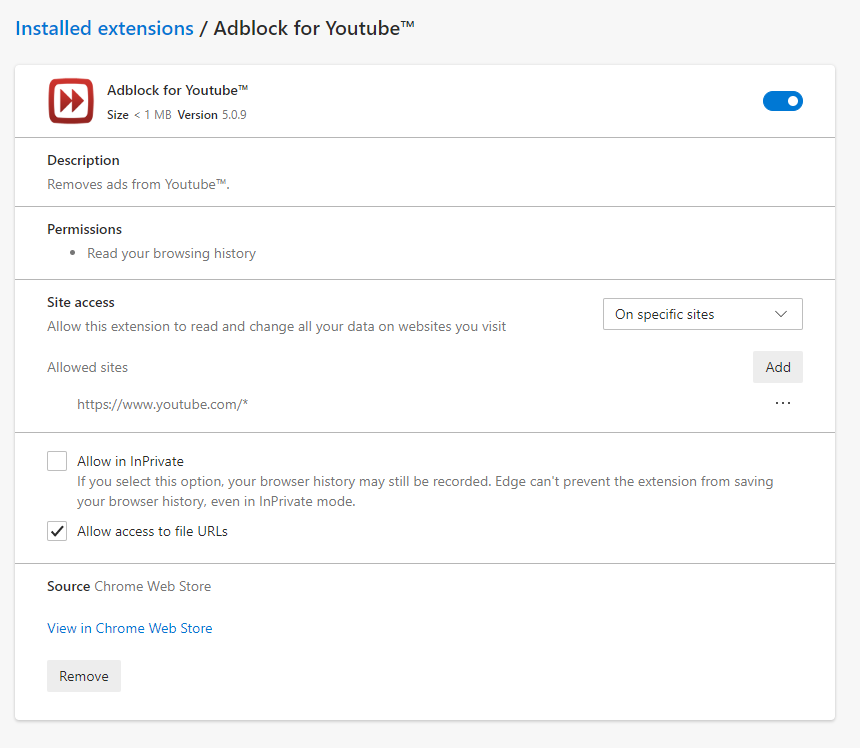This screenshot has height=748, width=860.
Task: Click the Remove button
Action: [x=84, y=676]
